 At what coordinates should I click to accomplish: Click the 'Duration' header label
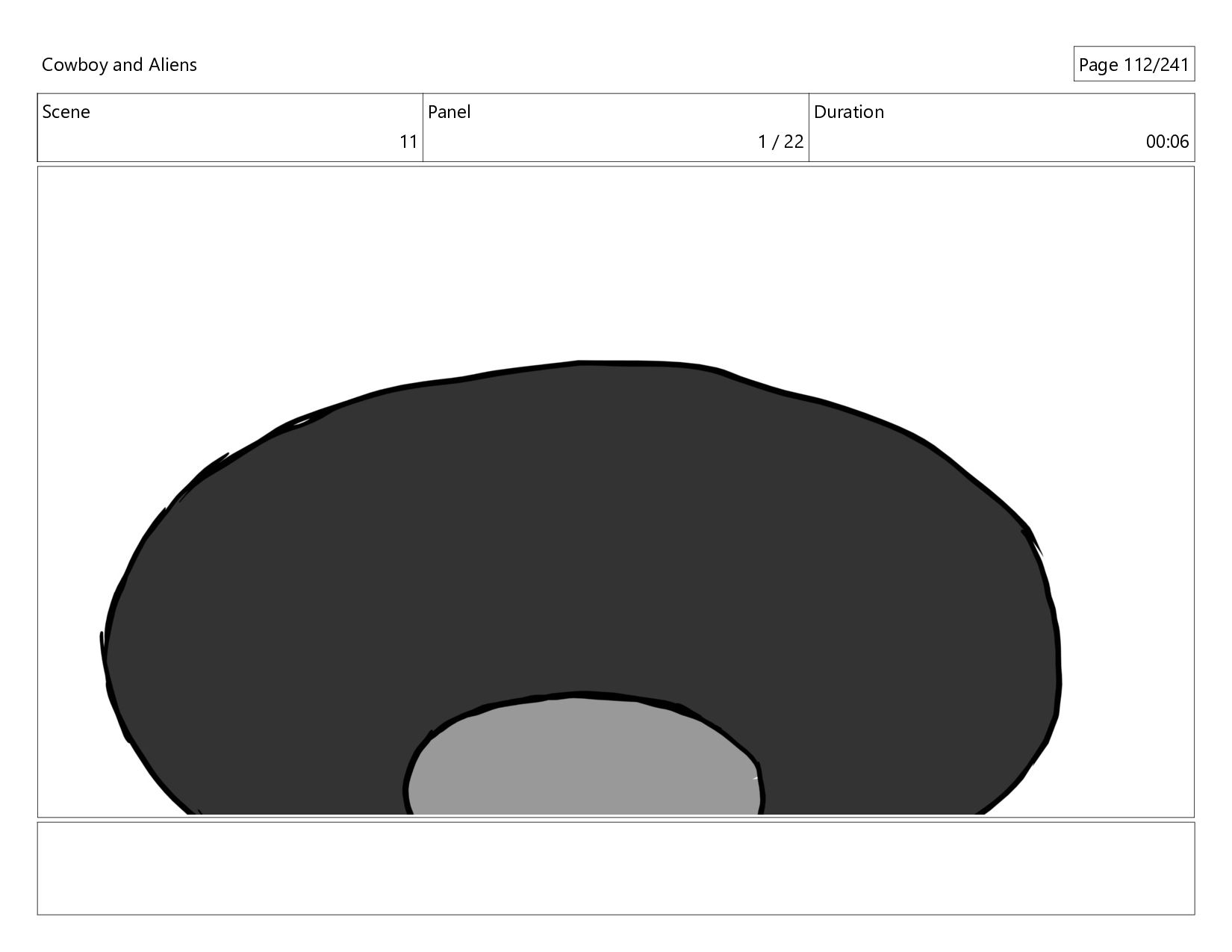[x=849, y=112]
